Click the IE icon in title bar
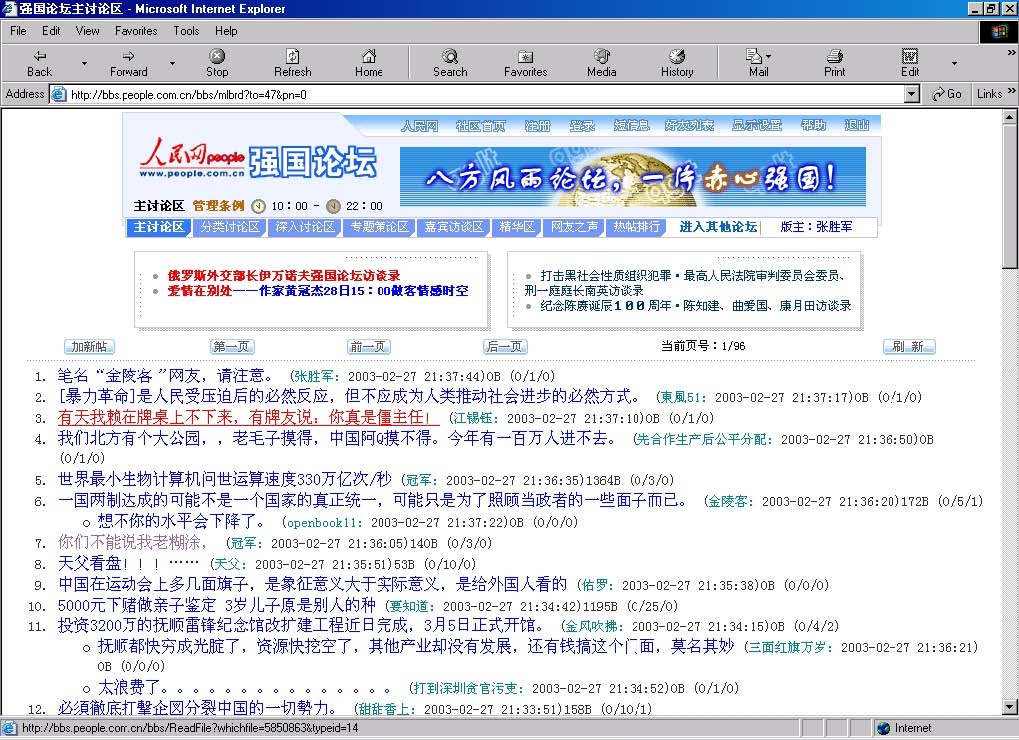The height and width of the screenshot is (740, 1019). [9, 8]
